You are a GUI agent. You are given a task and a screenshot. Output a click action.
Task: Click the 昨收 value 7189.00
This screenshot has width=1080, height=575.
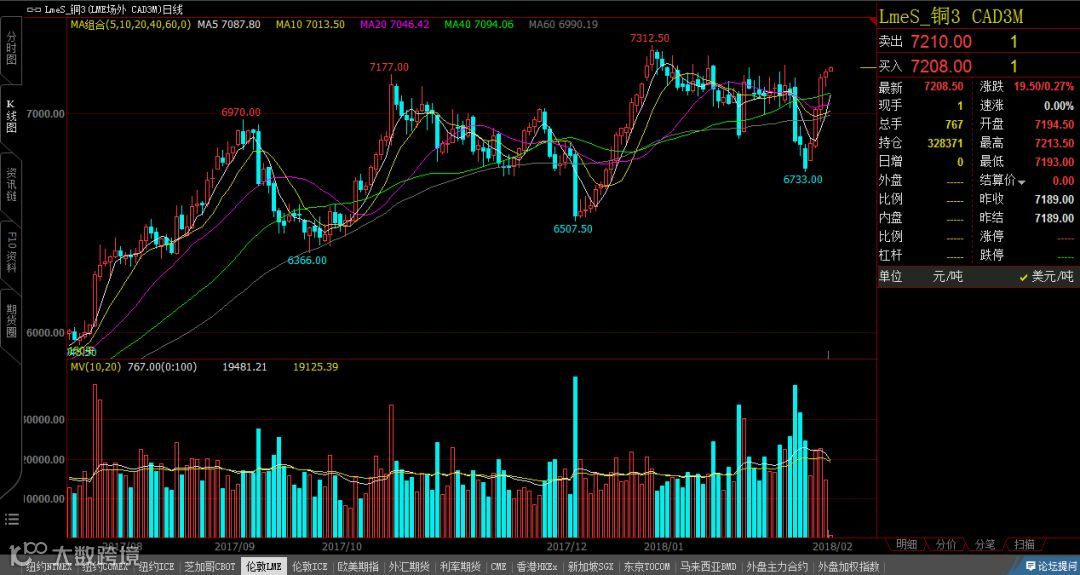point(1055,199)
